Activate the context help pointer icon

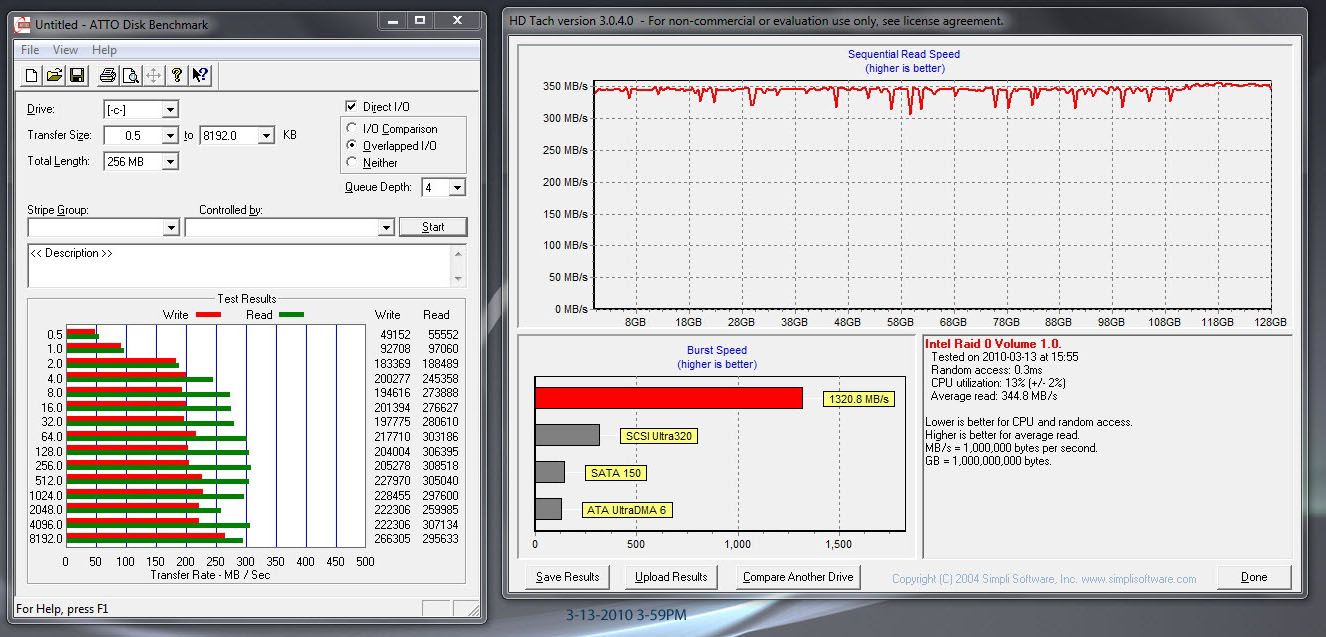click(199, 75)
